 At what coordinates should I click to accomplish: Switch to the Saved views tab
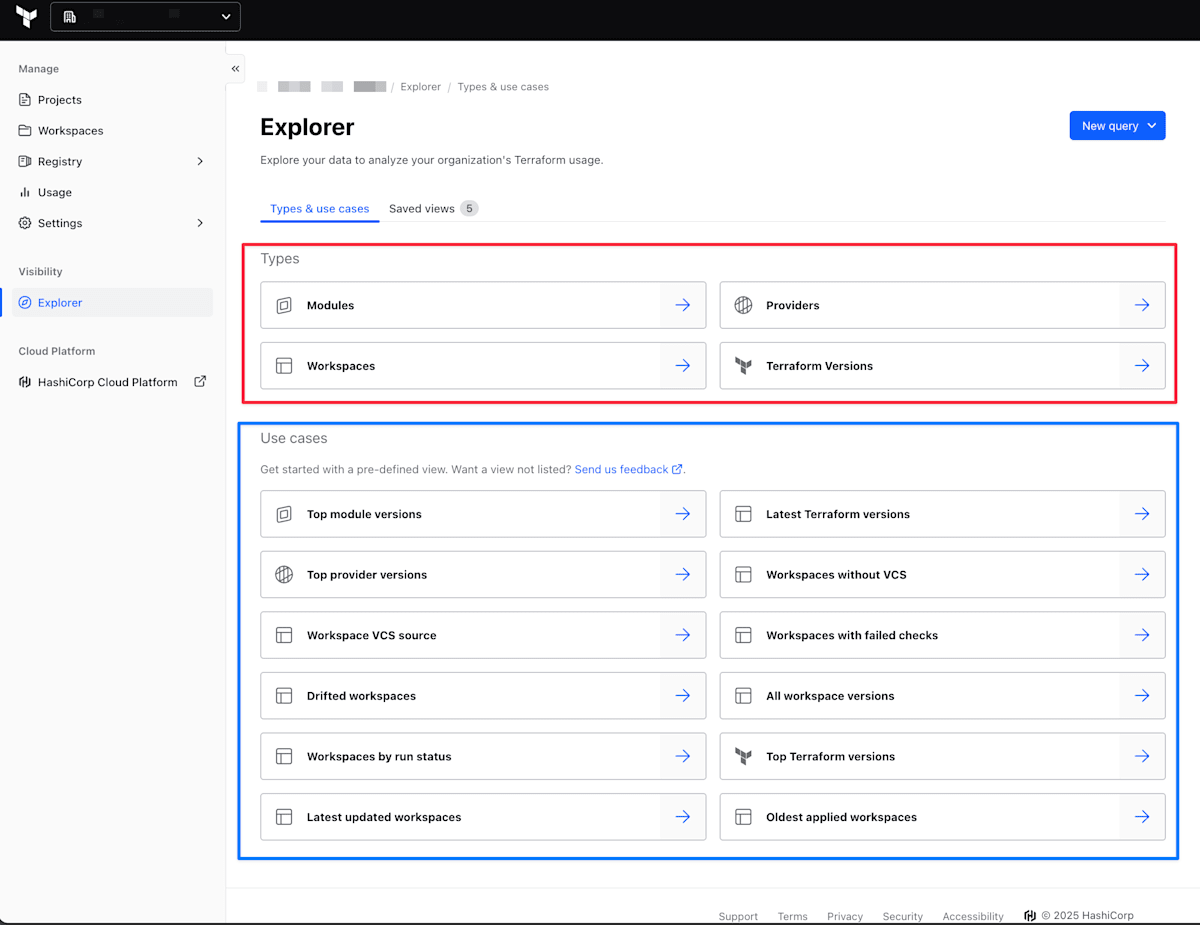tap(433, 209)
